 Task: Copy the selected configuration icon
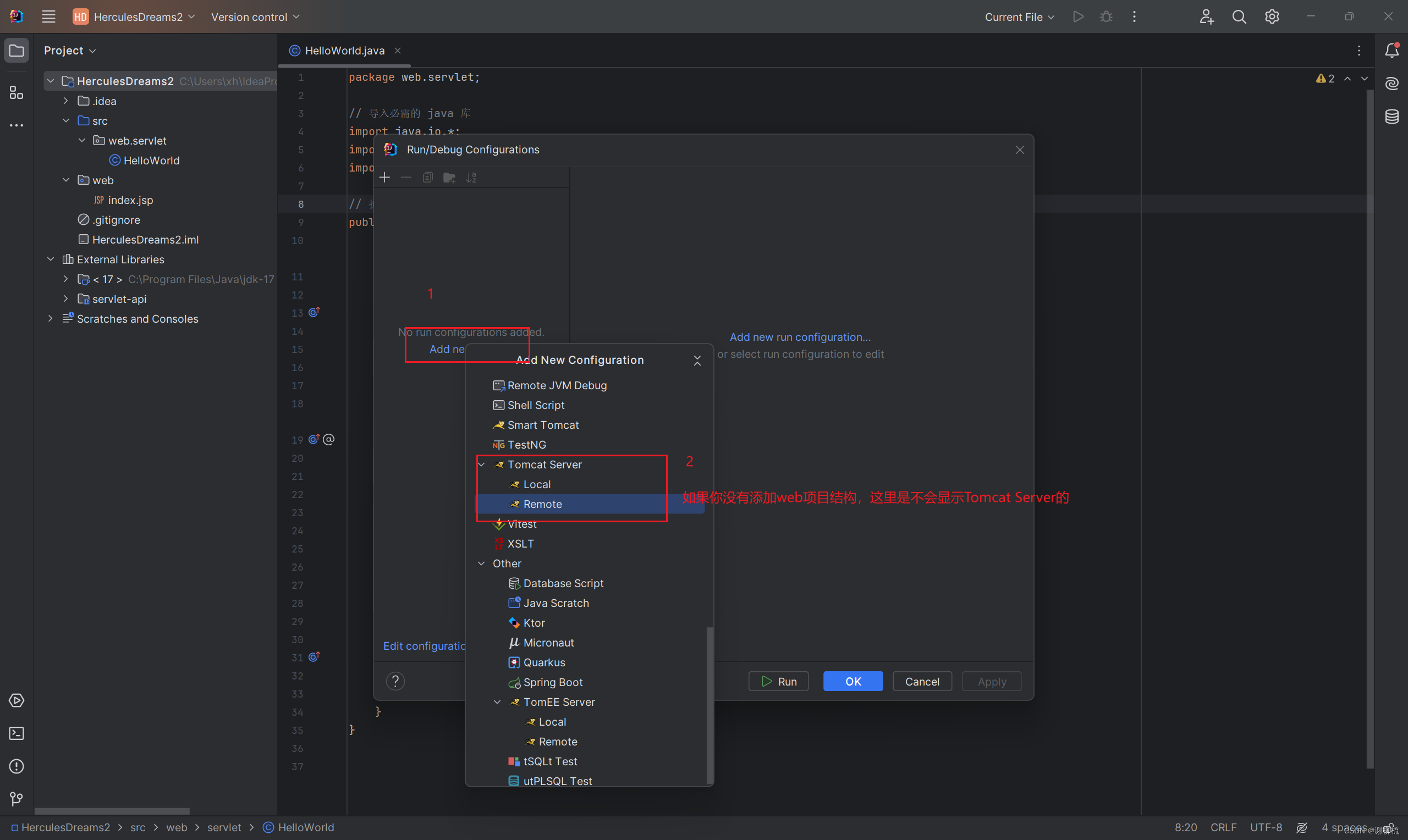coord(427,177)
